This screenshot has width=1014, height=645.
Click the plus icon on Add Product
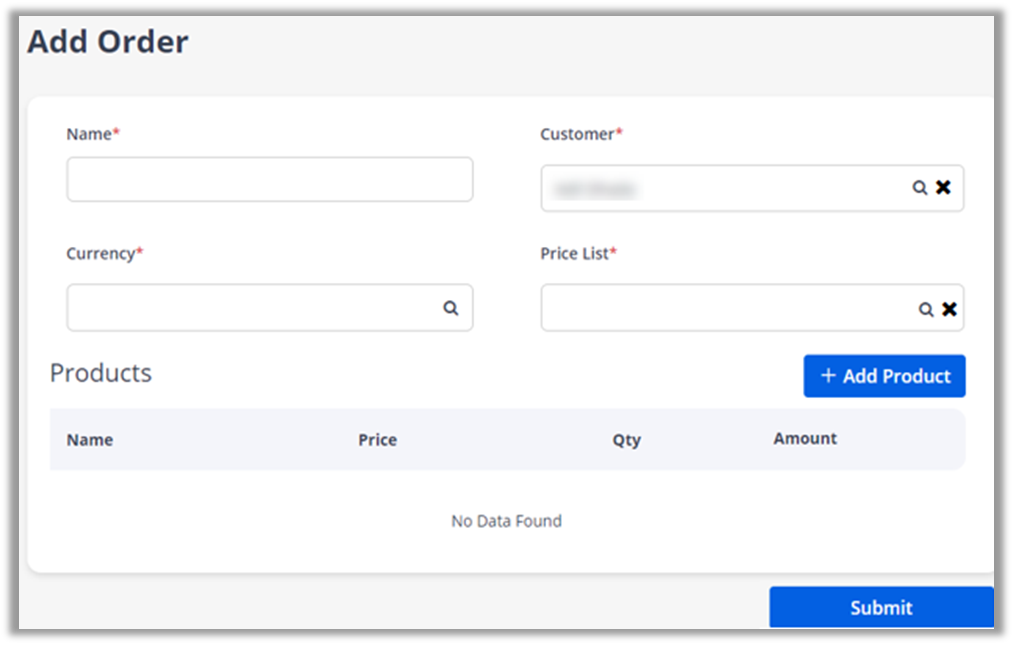tap(827, 376)
